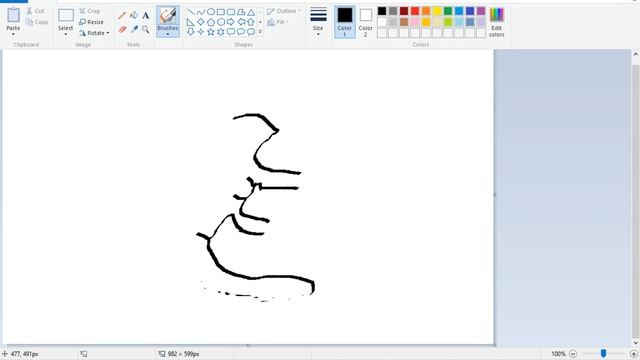The width and height of the screenshot is (640, 360).
Task: Expand the Brushes dropdown arrow
Action: (x=167, y=34)
